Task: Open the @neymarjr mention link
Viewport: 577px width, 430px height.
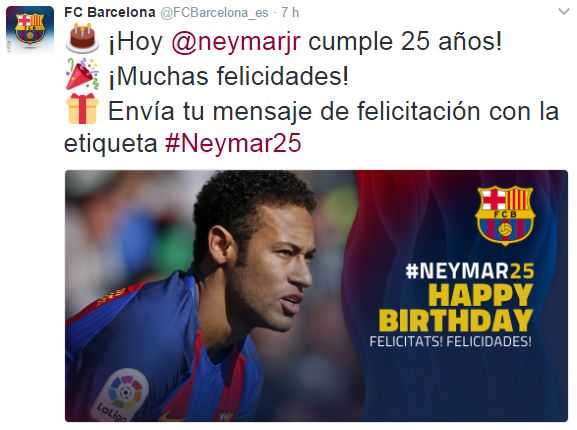Action: 236,42
